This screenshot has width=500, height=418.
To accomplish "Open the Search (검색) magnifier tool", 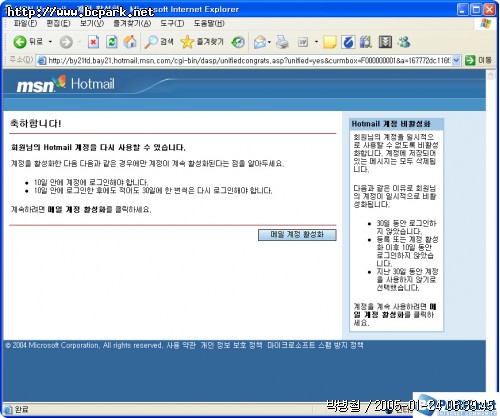I will tap(159, 42).
